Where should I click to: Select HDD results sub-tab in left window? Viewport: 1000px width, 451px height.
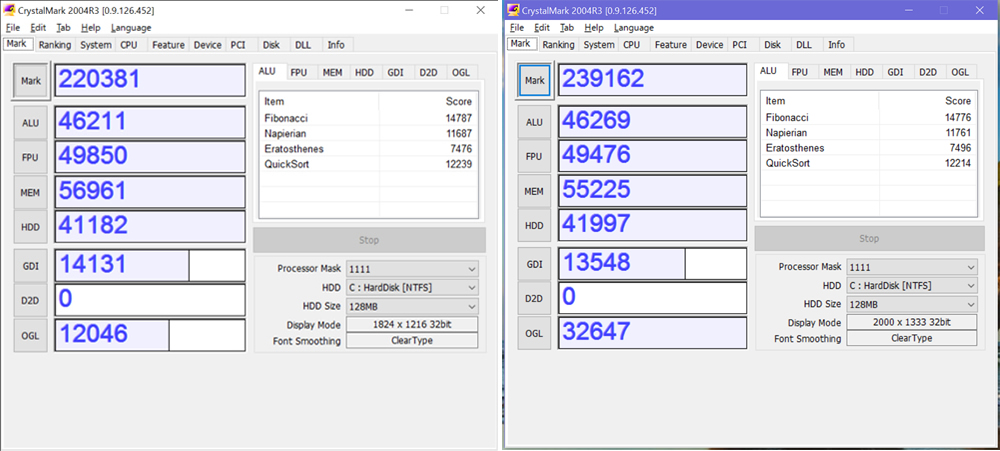[x=364, y=73]
